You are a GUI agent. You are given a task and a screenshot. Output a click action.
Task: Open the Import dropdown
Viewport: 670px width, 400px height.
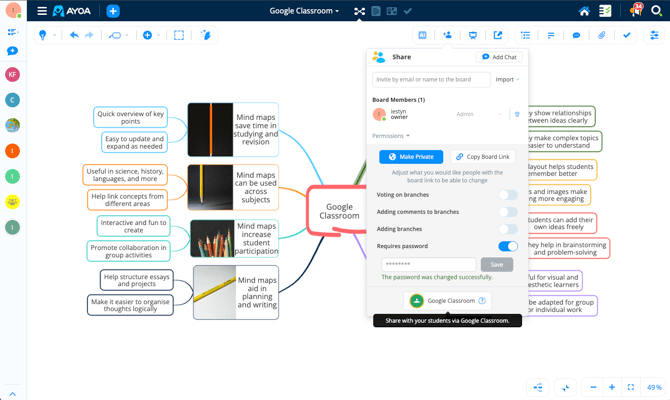[507, 79]
